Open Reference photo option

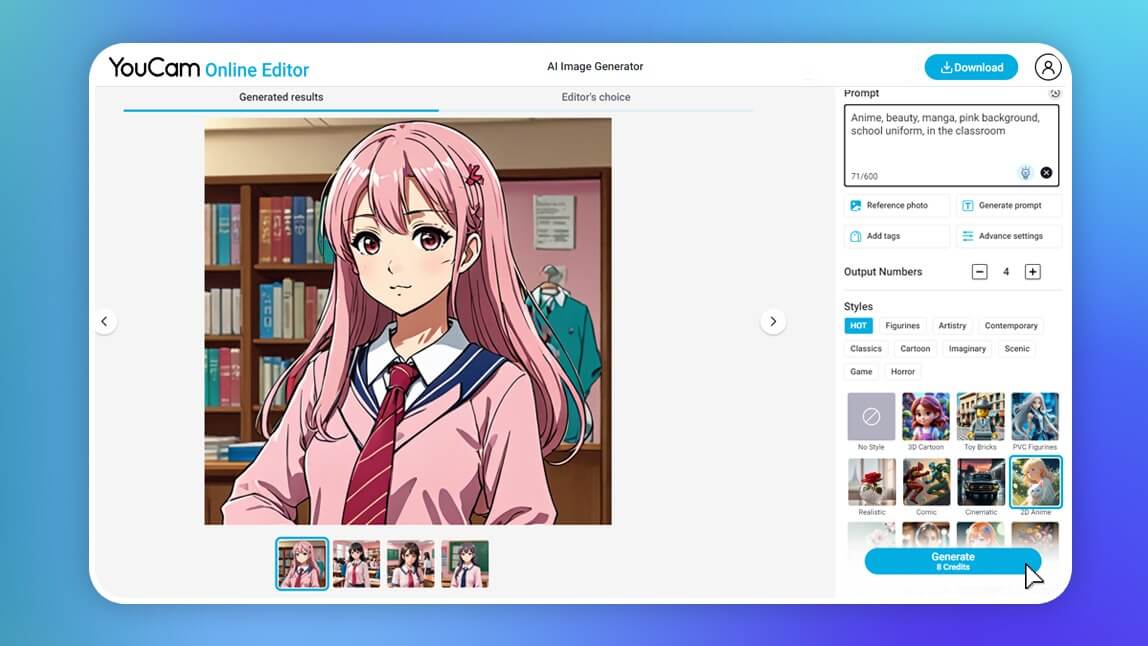coord(896,206)
